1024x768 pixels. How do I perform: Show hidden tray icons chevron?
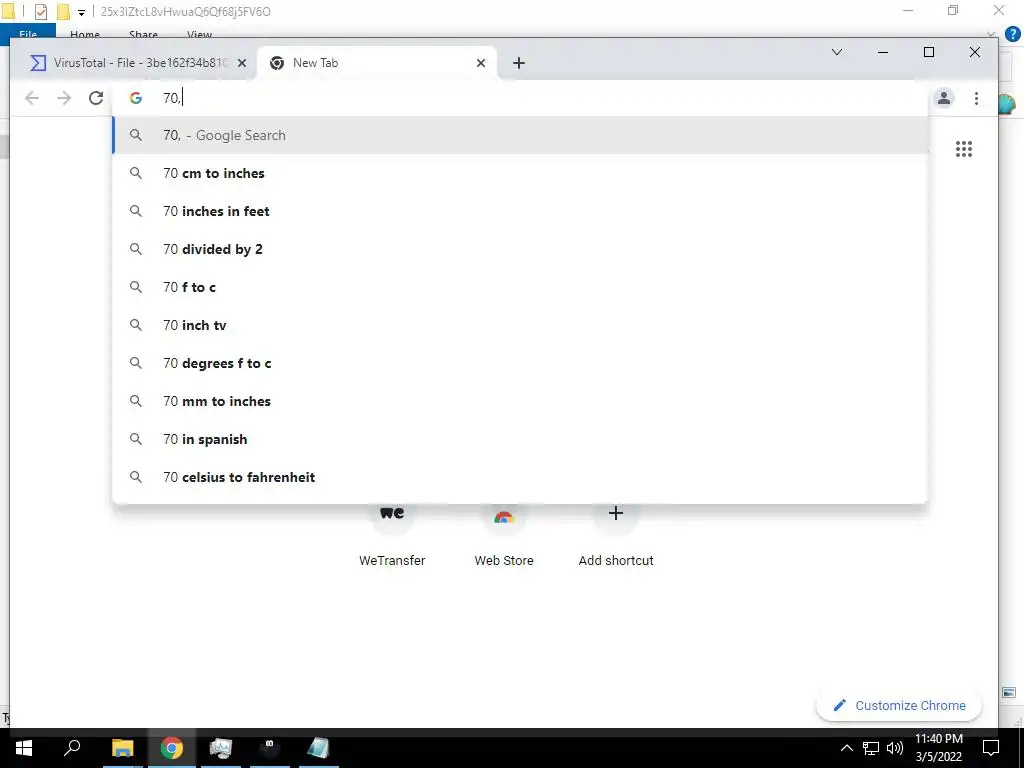click(846, 748)
